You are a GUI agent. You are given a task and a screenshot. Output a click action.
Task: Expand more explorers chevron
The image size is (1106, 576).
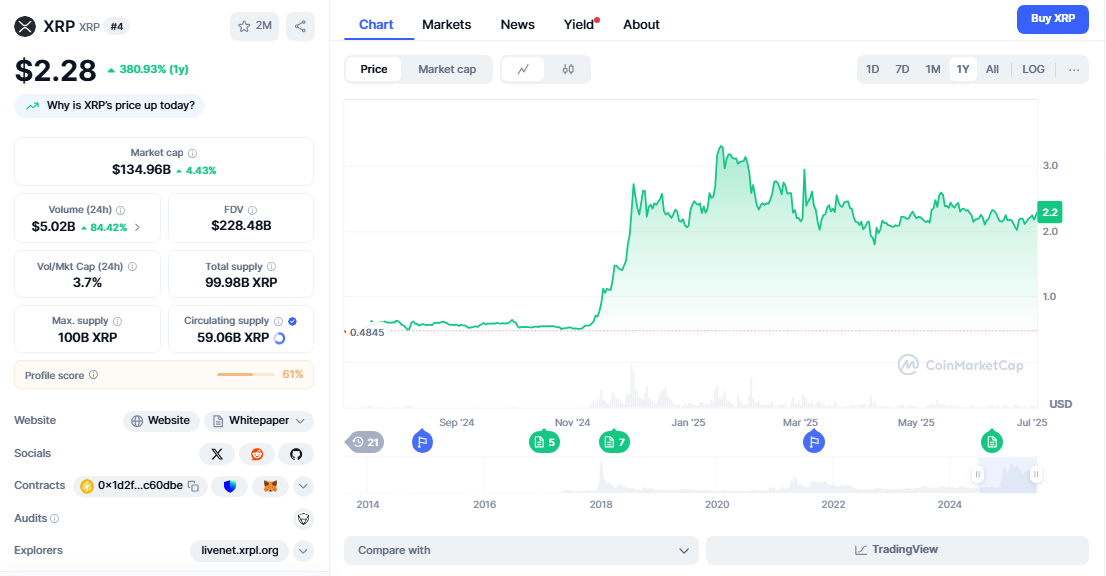pyautogui.click(x=303, y=551)
